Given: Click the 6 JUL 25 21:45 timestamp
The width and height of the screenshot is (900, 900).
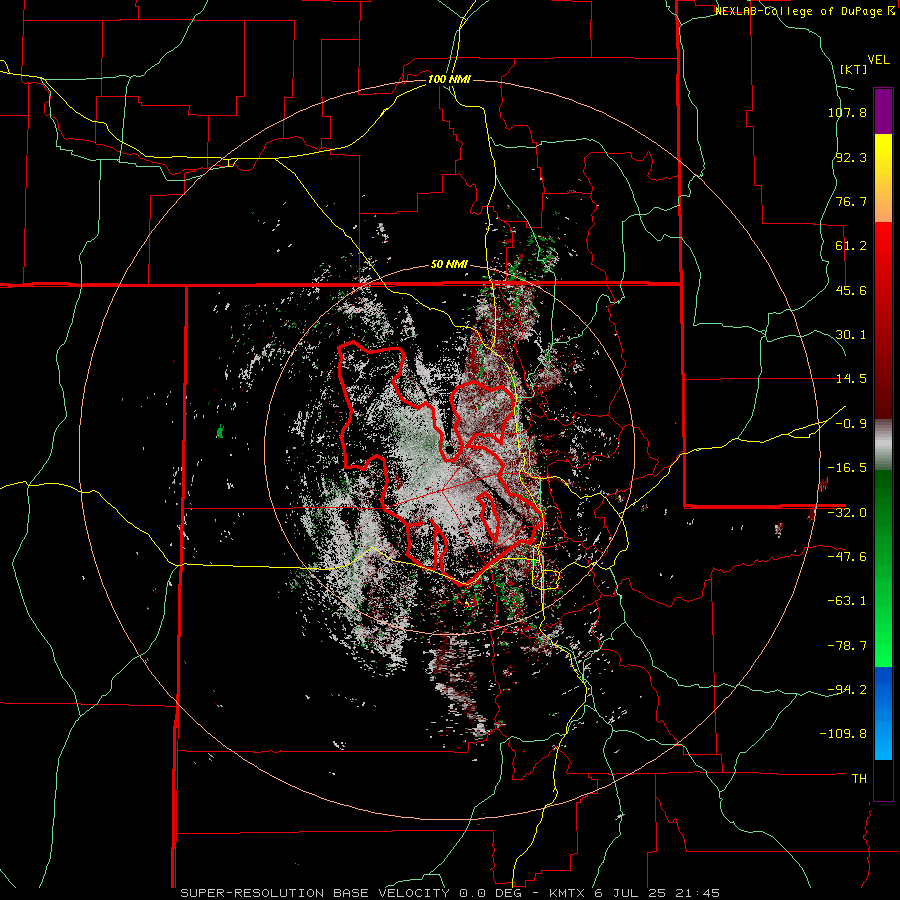Looking at the screenshot, I should [655, 893].
